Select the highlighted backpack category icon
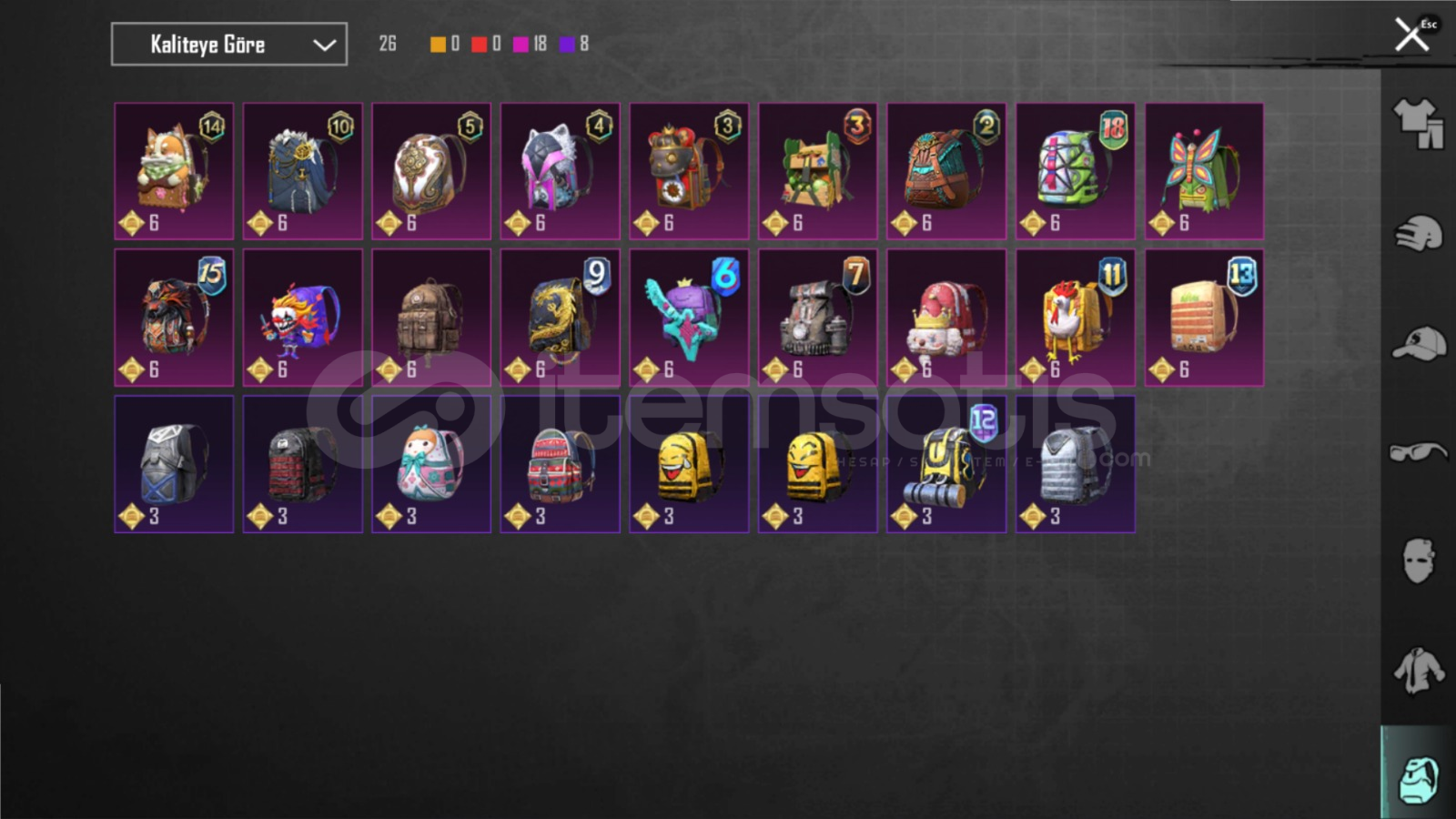This screenshot has width=1456, height=819. (1419, 778)
